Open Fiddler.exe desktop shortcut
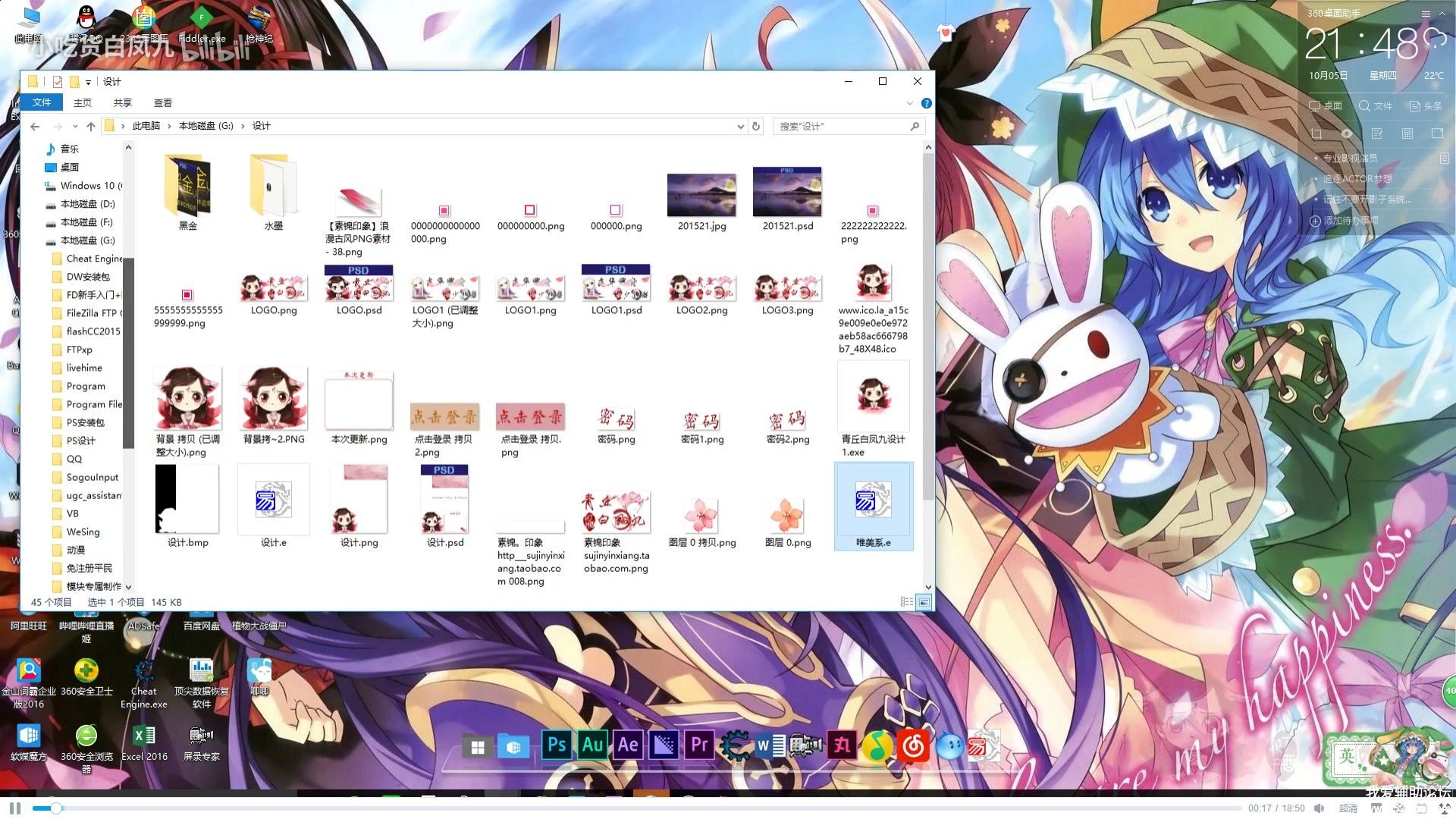Image resolution: width=1456 pixels, height=819 pixels. point(202,24)
